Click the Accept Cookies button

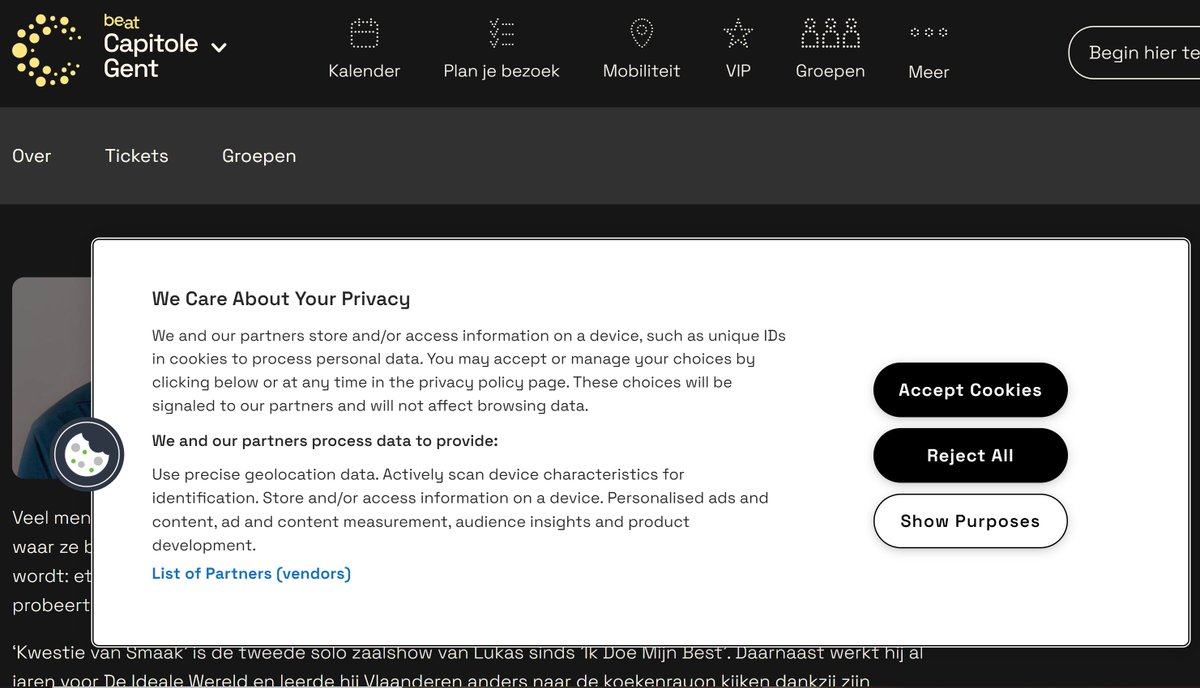(970, 390)
